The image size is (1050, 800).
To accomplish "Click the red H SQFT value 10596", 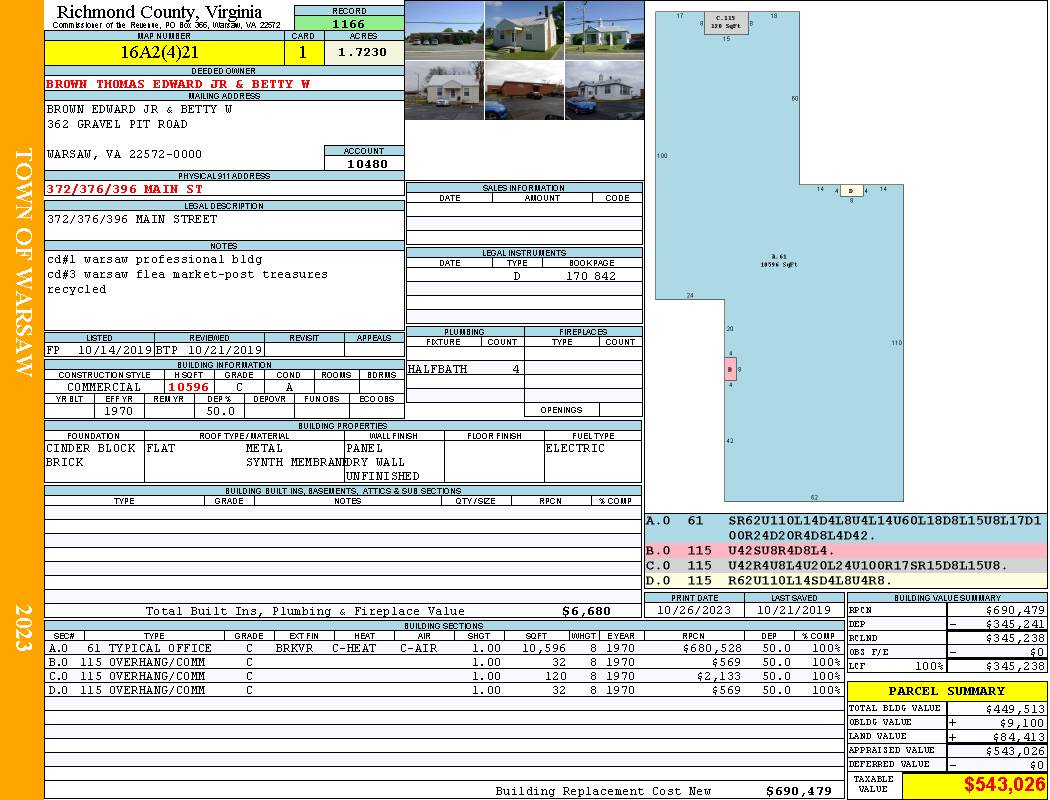I will [188, 387].
